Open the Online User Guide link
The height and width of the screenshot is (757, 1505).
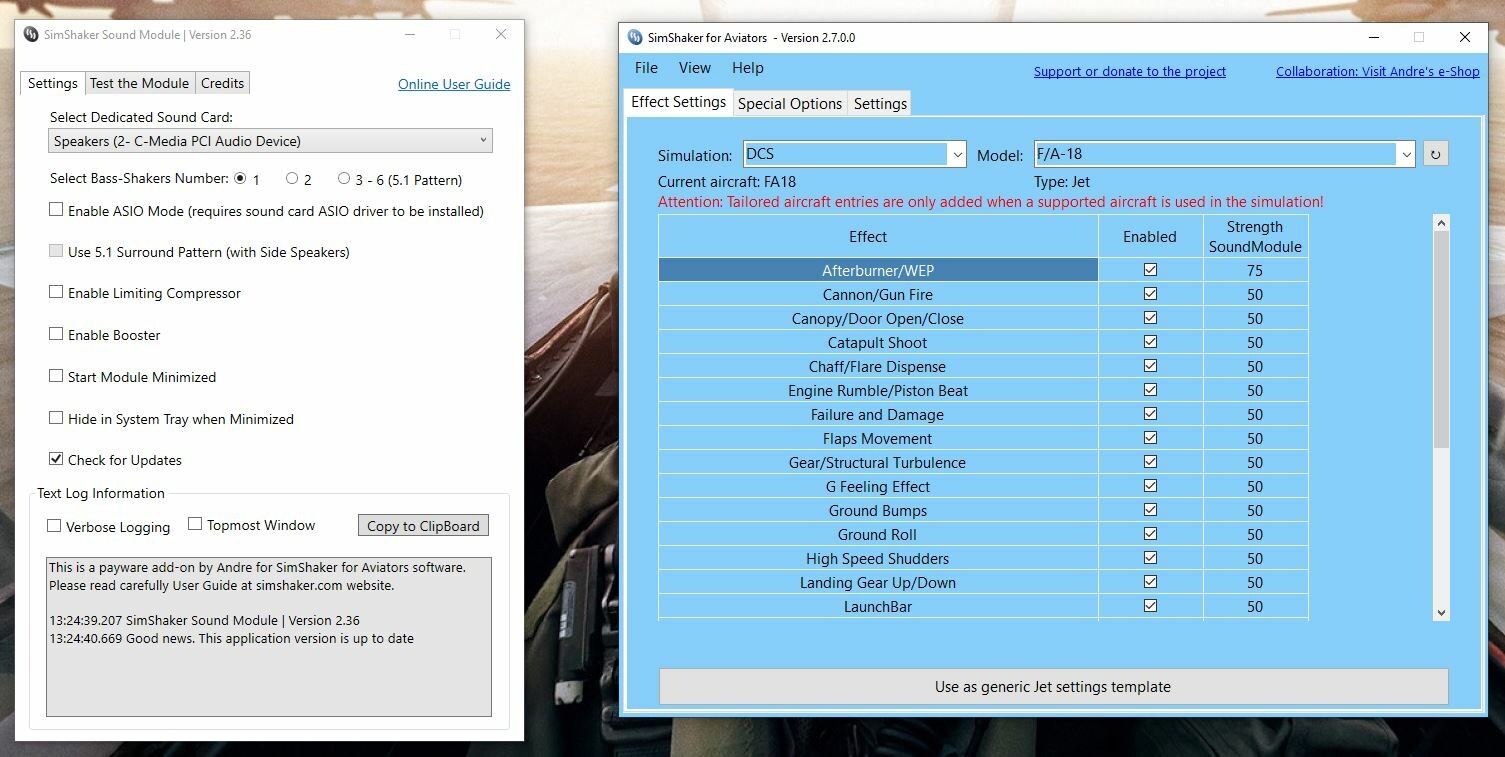pos(454,84)
